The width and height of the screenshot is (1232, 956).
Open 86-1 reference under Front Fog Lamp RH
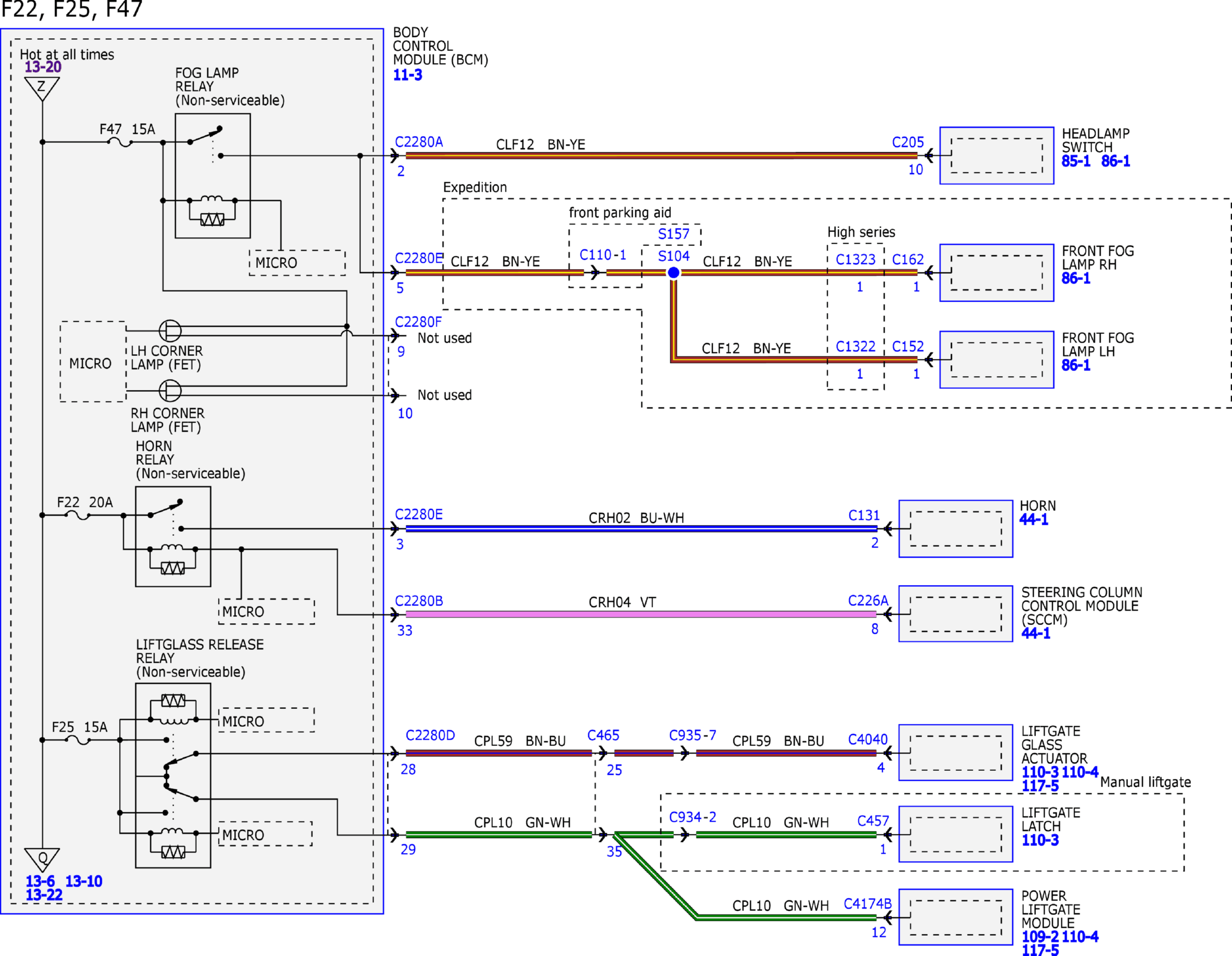click(1076, 278)
